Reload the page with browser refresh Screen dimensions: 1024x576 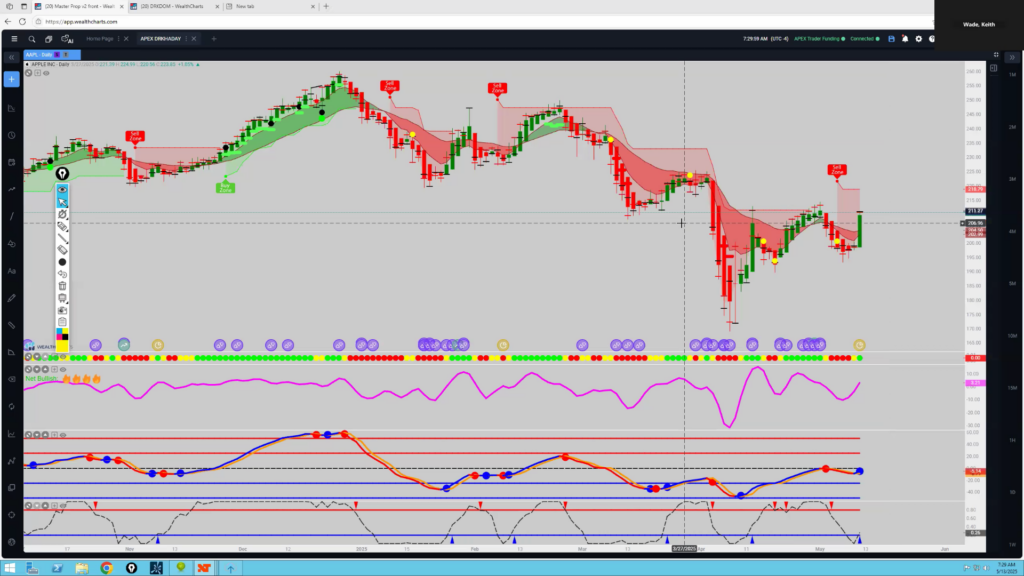[22, 22]
